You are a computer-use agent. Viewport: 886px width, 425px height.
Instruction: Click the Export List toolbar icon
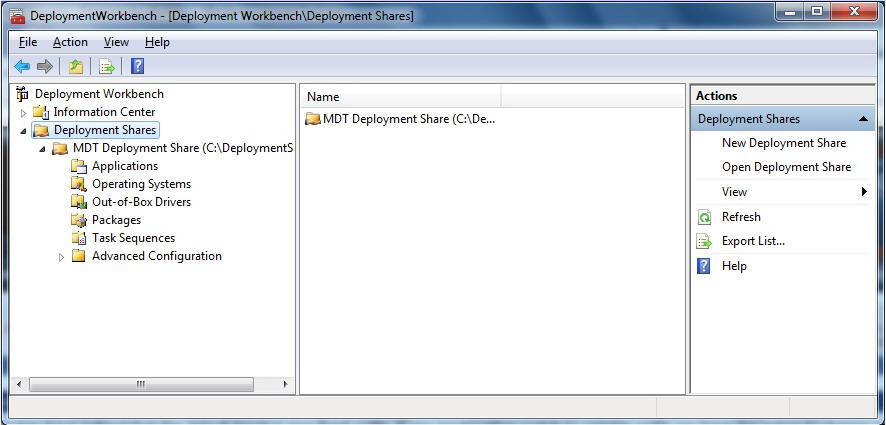coord(107,67)
